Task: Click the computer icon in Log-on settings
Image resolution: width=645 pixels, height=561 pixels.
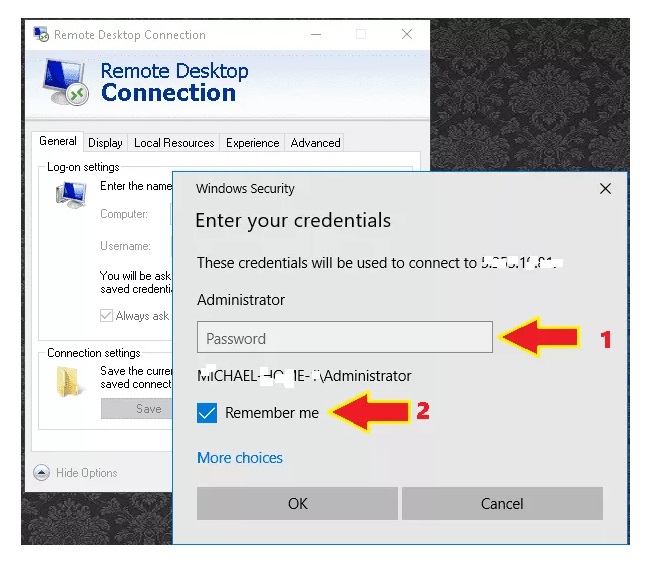Action: (70, 195)
